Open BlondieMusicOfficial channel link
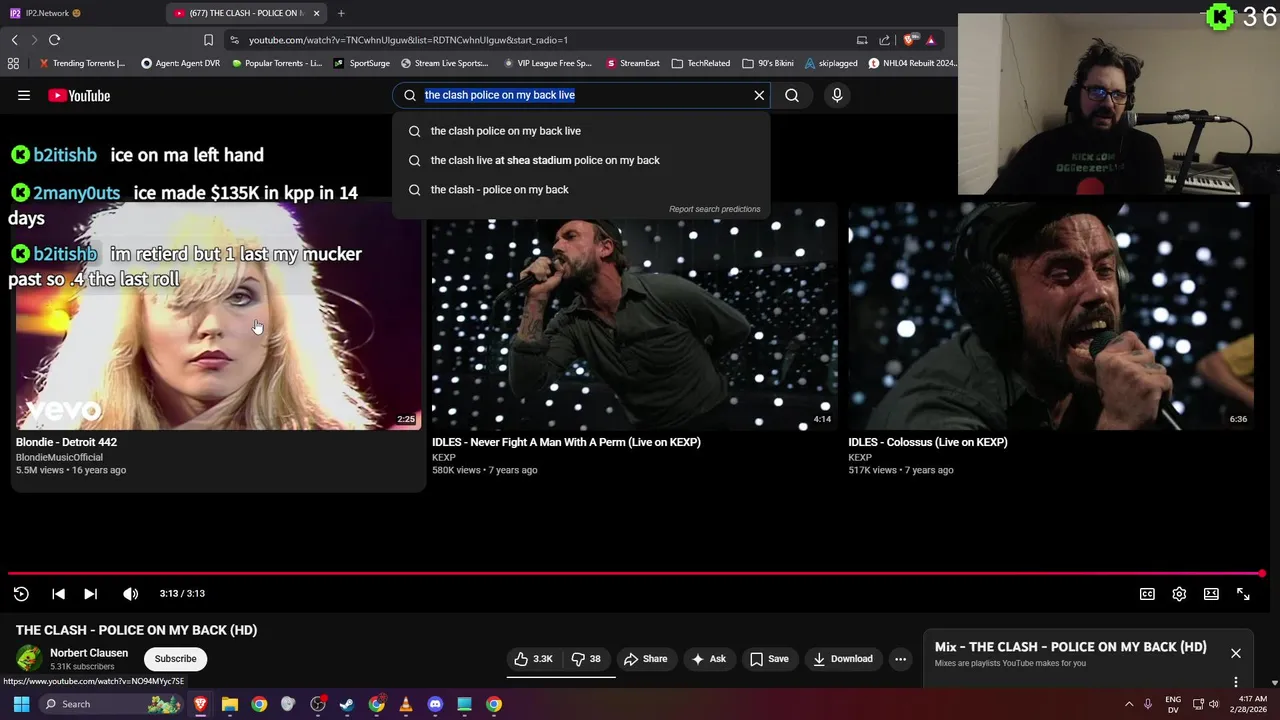1280x720 pixels. point(59,457)
